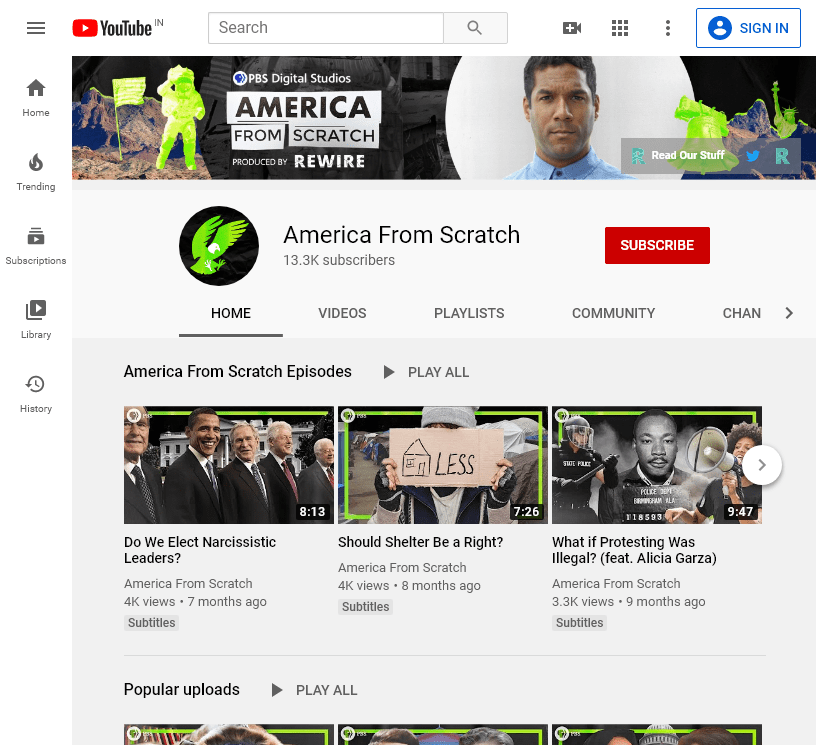Click '13.3K subscribers' text

click(x=339, y=260)
